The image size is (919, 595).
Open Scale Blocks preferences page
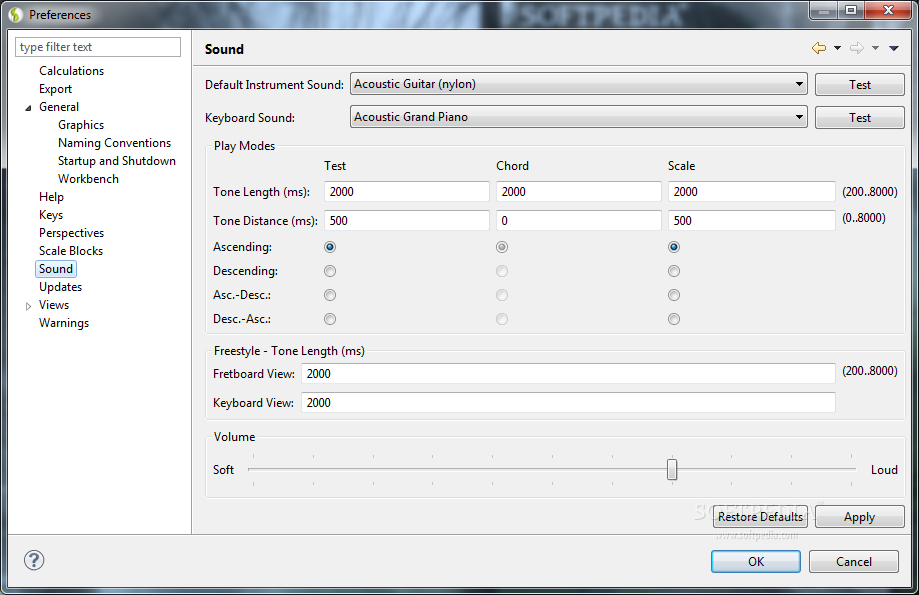point(71,251)
